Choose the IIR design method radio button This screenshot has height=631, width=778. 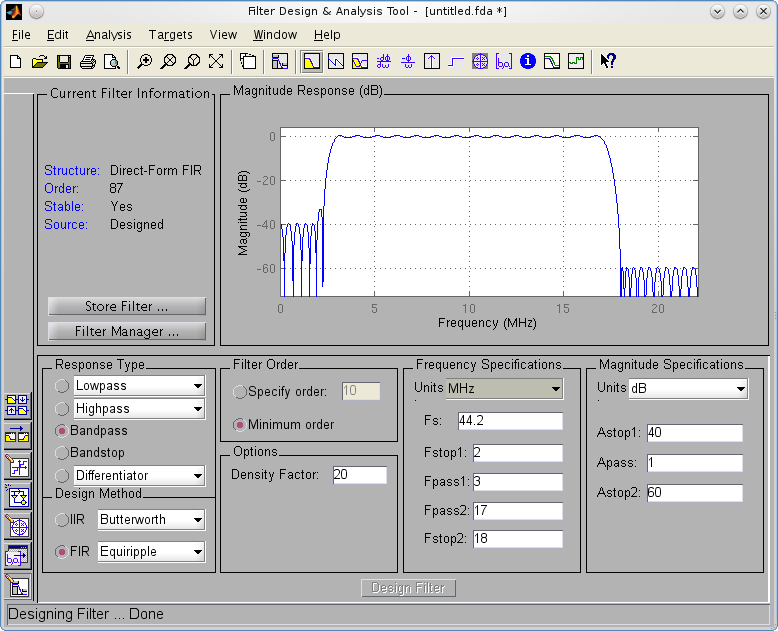[63, 520]
